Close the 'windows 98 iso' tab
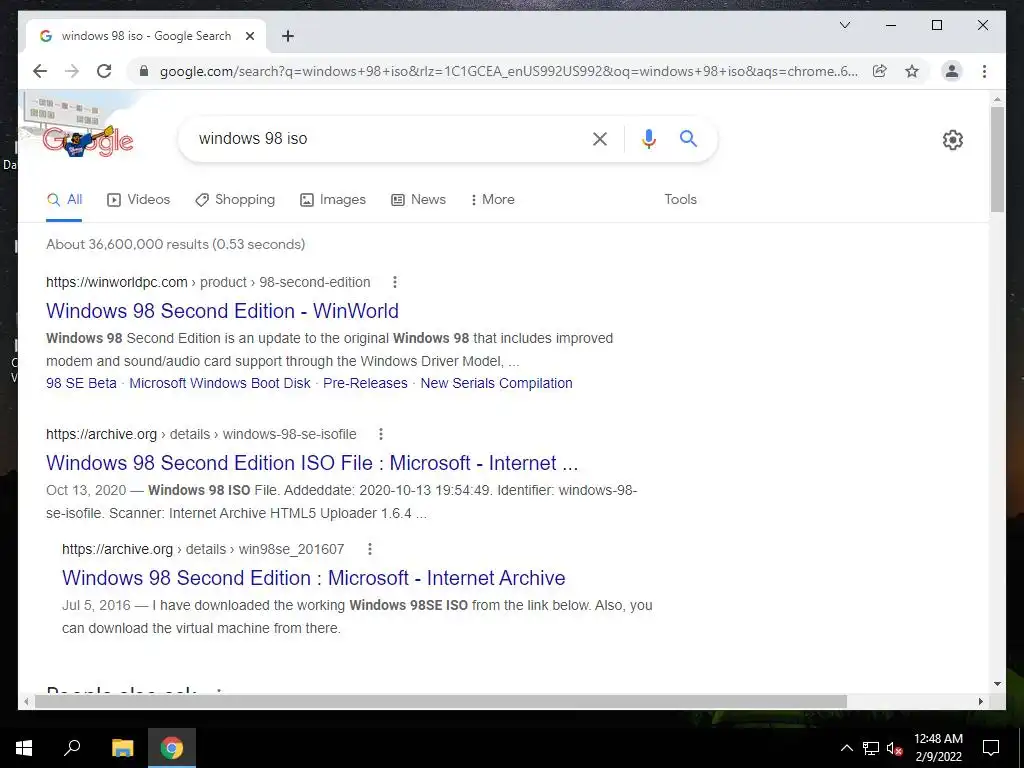The width and height of the screenshot is (1024, 768). (x=249, y=36)
